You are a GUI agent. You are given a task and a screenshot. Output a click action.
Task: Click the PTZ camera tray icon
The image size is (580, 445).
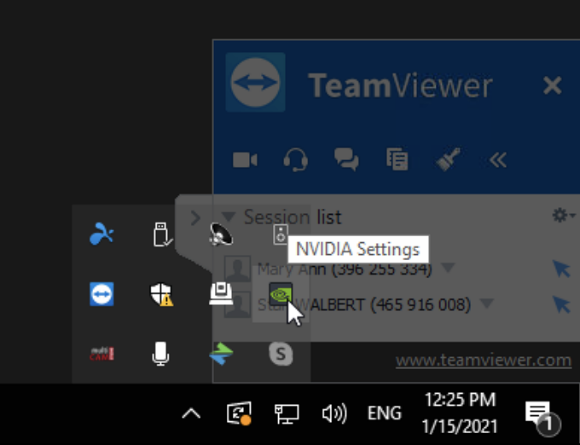[221, 294]
